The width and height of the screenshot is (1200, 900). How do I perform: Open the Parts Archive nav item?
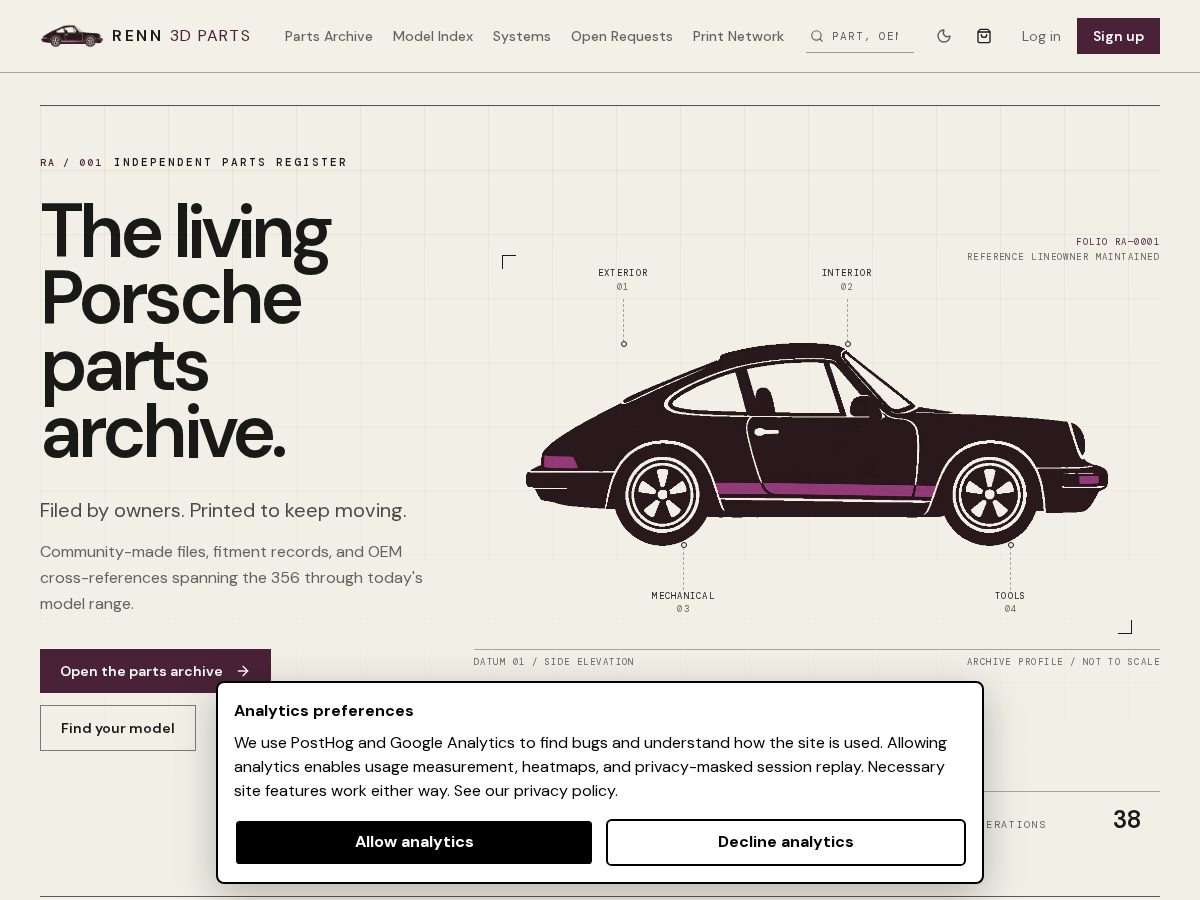tap(329, 36)
